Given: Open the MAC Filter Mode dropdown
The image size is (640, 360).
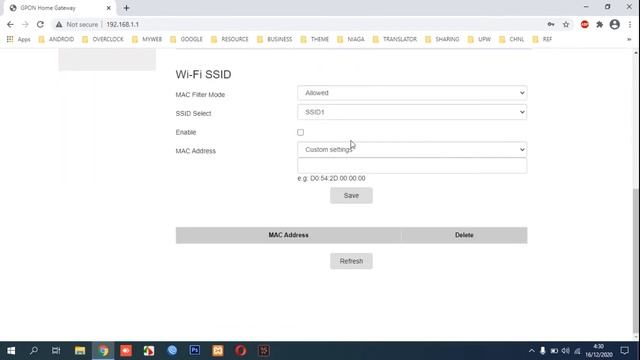Looking at the screenshot, I should click(412, 93).
